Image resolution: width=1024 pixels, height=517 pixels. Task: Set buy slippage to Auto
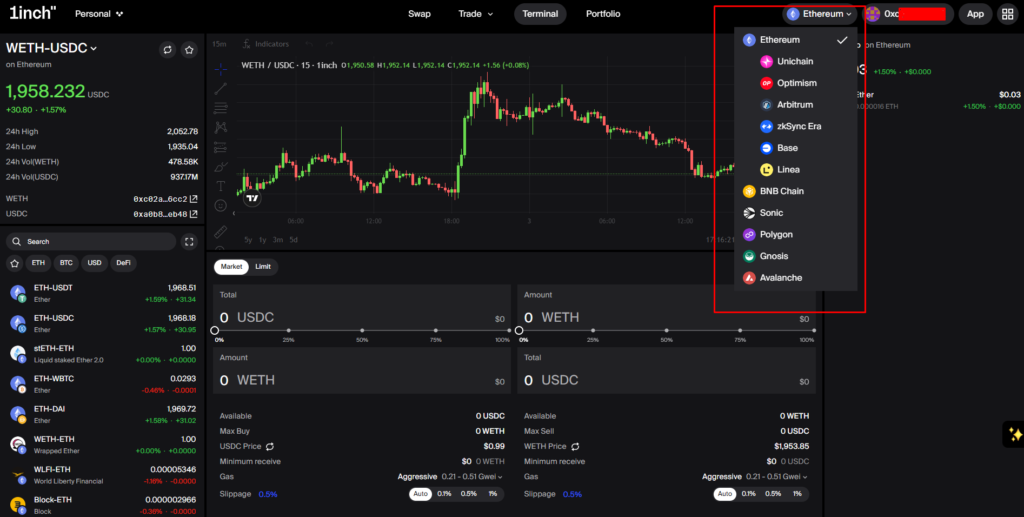[x=421, y=494]
